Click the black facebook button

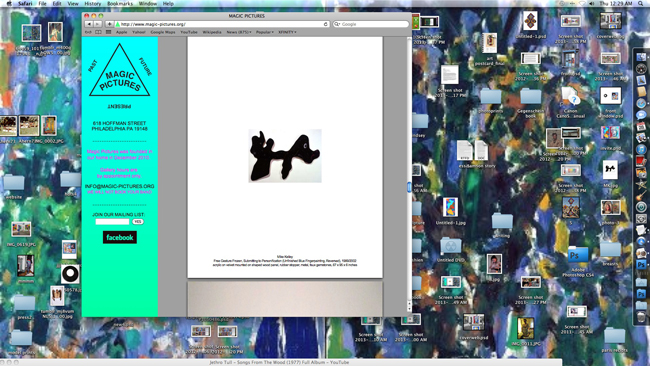(120, 237)
